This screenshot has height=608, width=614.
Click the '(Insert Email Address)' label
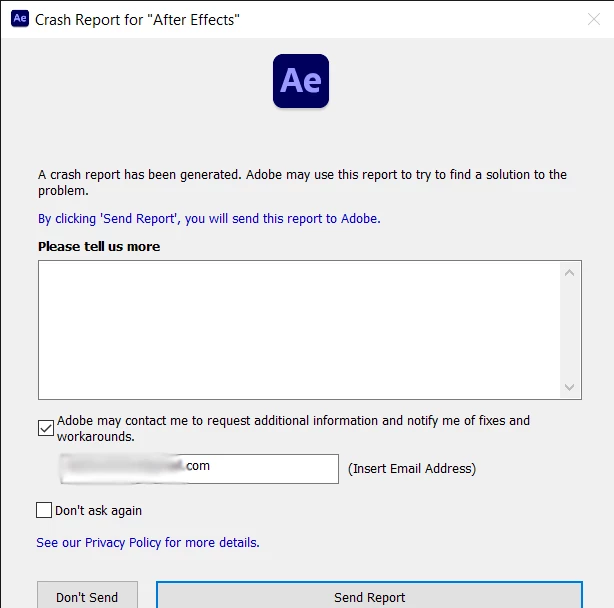pos(412,469)
